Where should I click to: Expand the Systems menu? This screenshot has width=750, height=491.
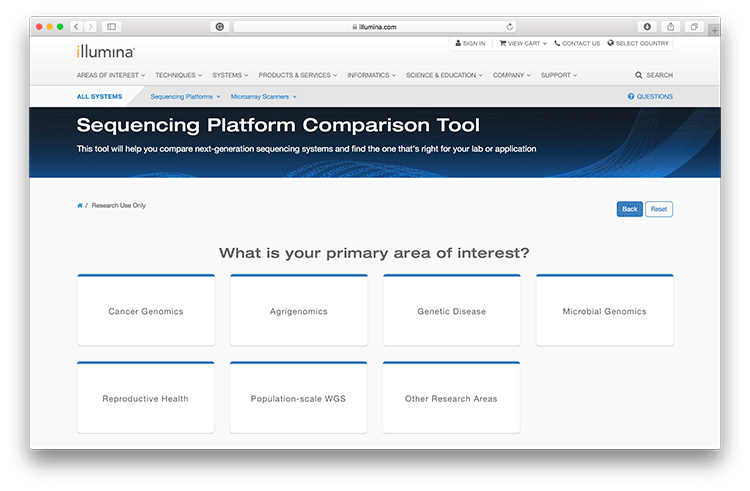[x=230, y=75]
